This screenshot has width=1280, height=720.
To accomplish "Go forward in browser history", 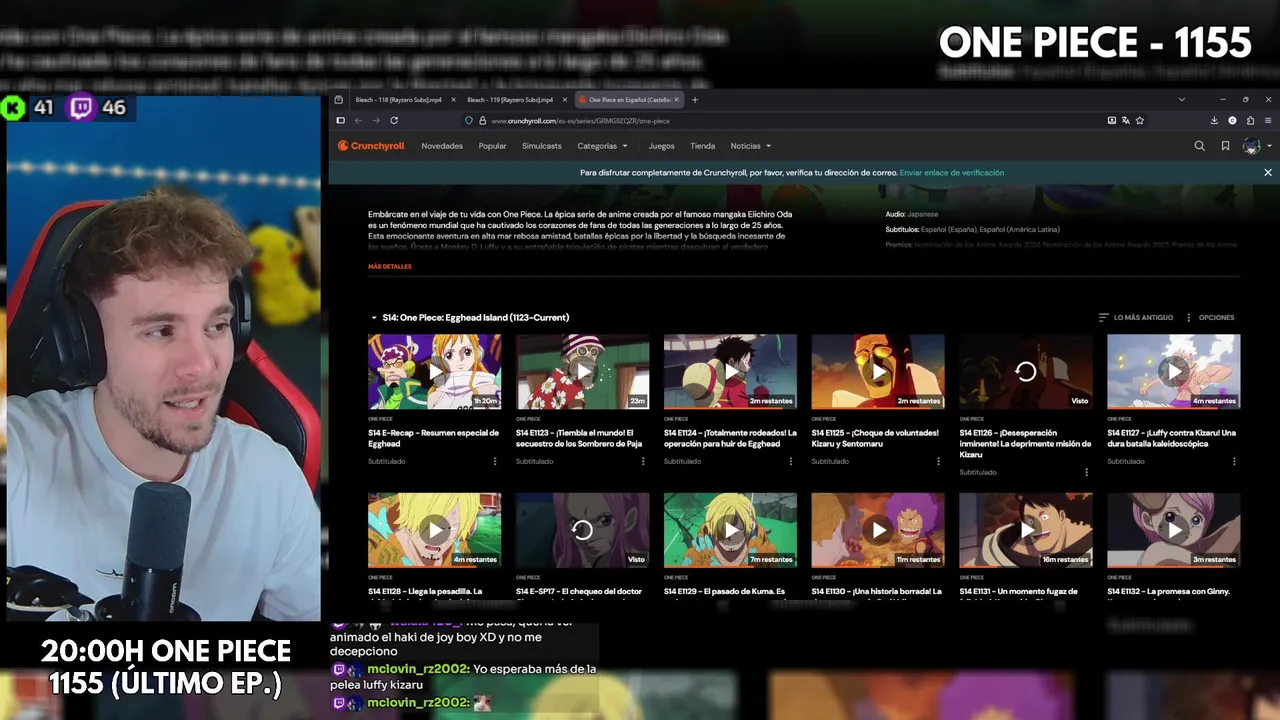I will coord(376,120).
